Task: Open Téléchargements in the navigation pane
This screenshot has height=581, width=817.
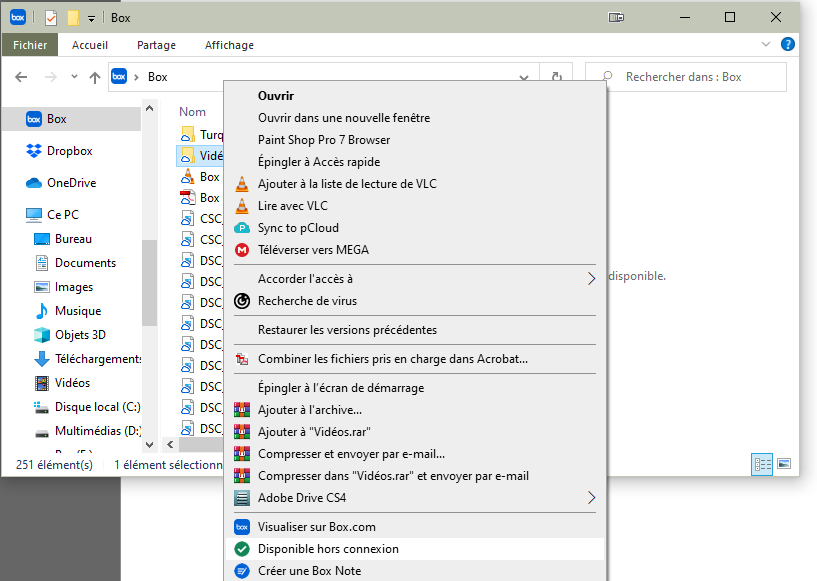Action: coord(87,359)
